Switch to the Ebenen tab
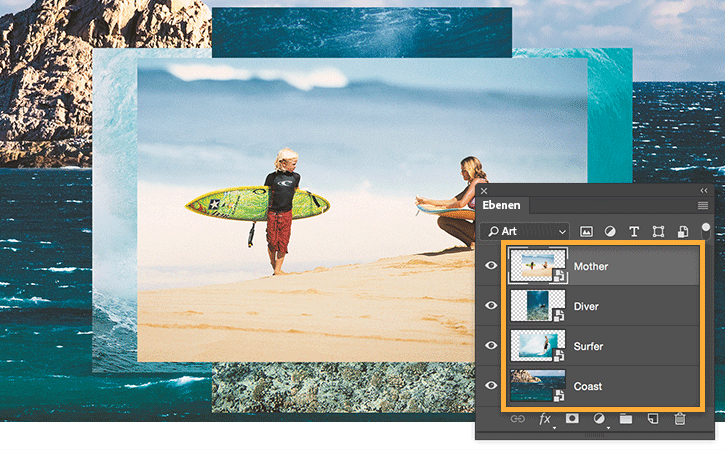 [x=502, y=205]
